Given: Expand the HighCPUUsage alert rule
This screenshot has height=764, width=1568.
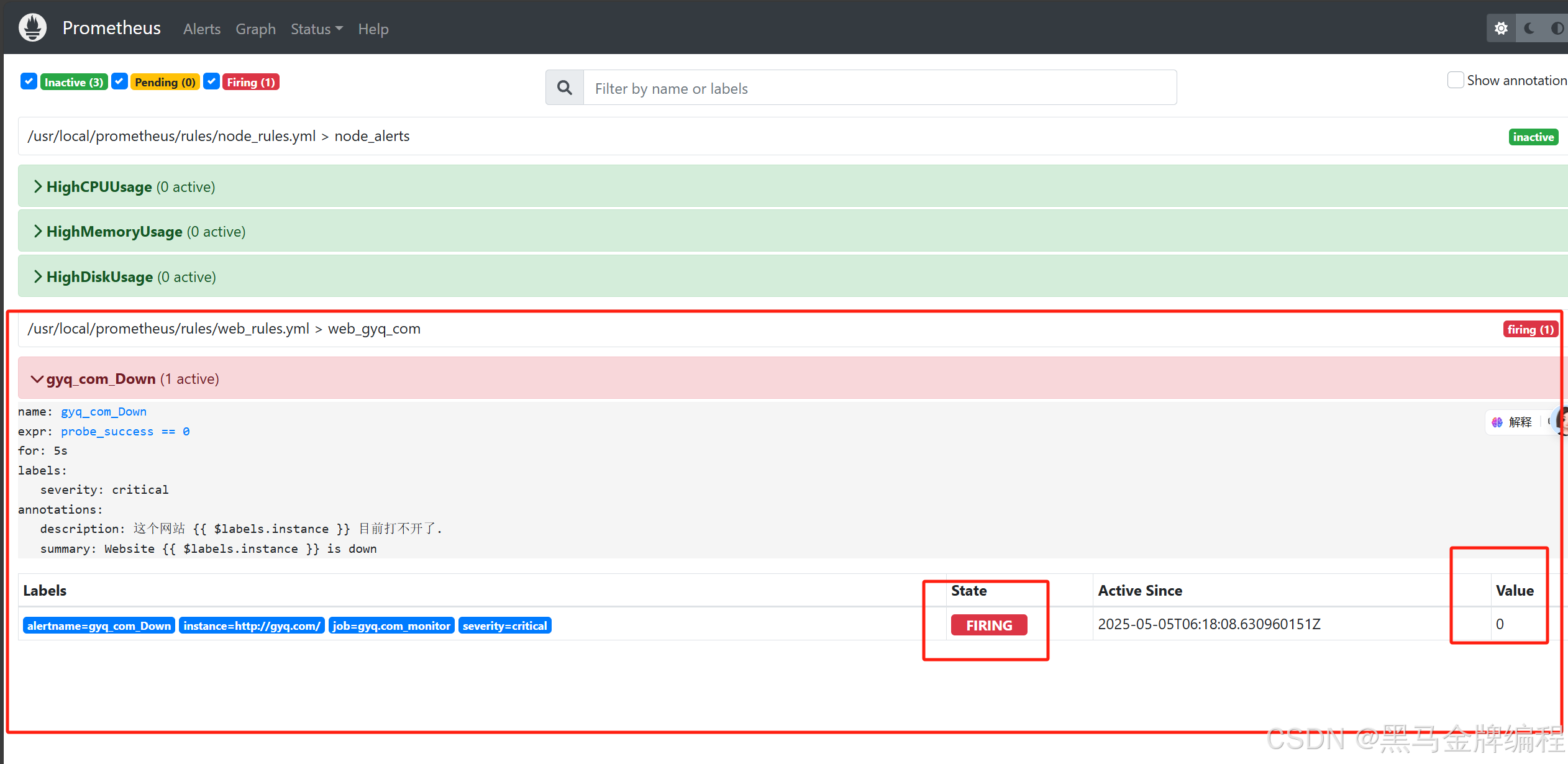Looking at the screenshot, I should pos(99,187).
